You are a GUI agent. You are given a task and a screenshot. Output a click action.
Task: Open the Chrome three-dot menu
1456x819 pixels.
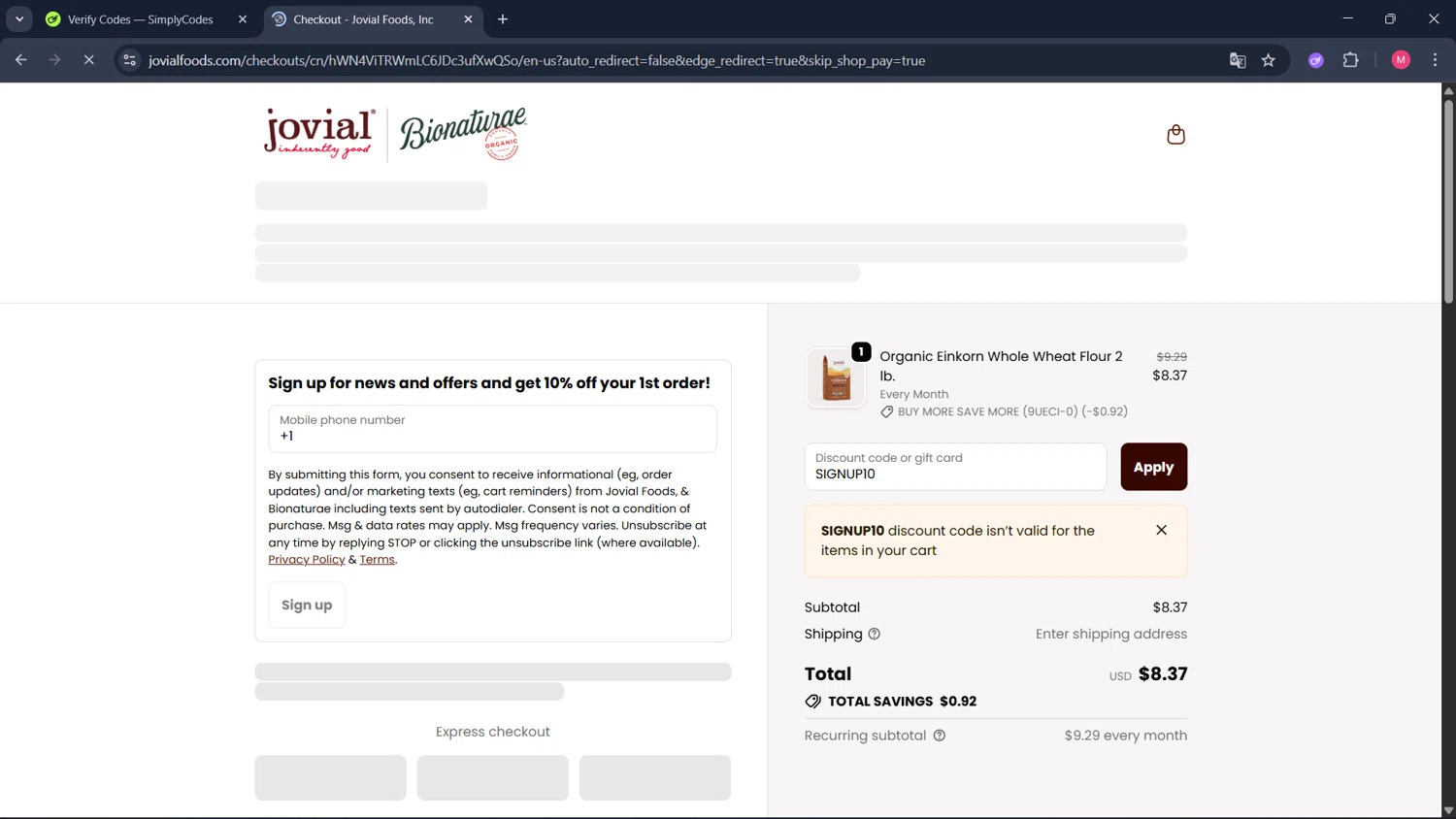coord(1435,60)
